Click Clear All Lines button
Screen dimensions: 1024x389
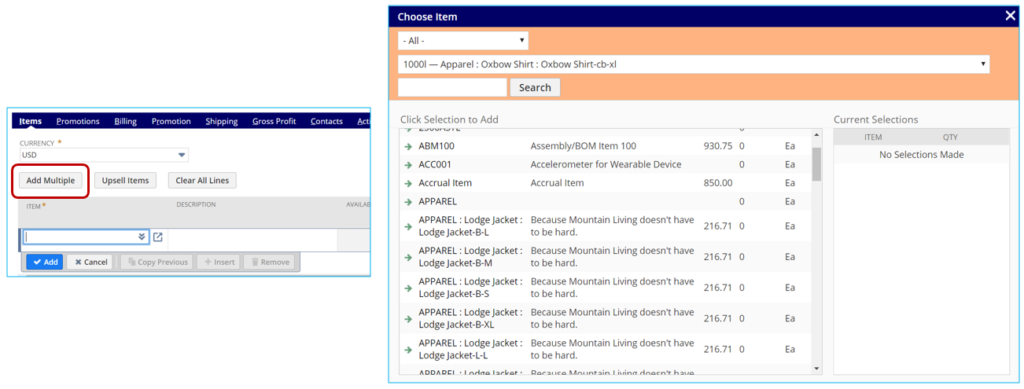[x=202, y=180]
